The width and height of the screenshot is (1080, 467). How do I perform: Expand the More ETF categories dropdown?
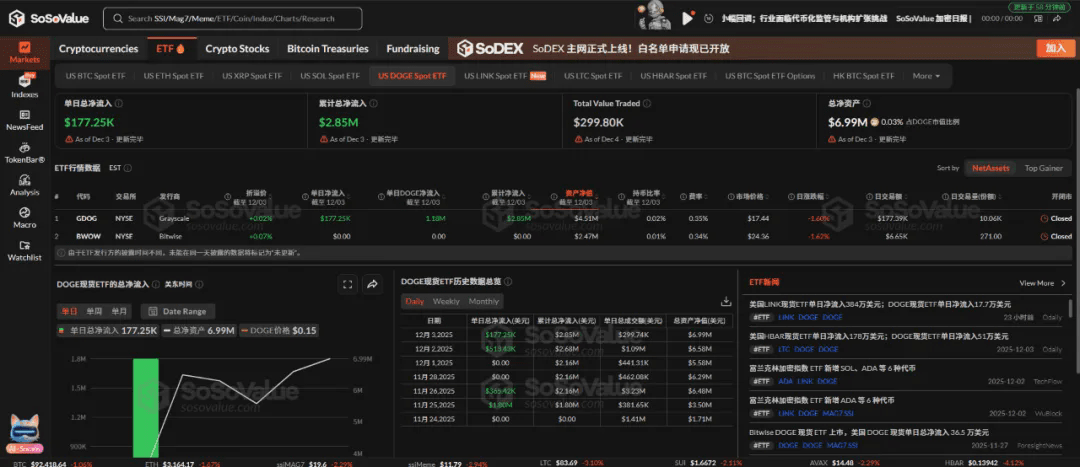point(926,76)
